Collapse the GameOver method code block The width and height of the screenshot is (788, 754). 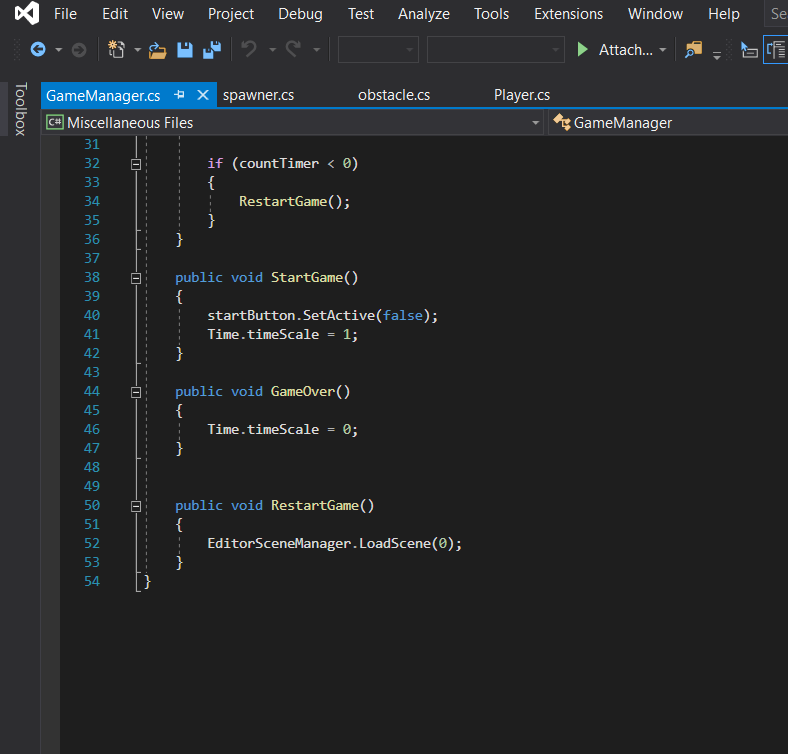136,392
